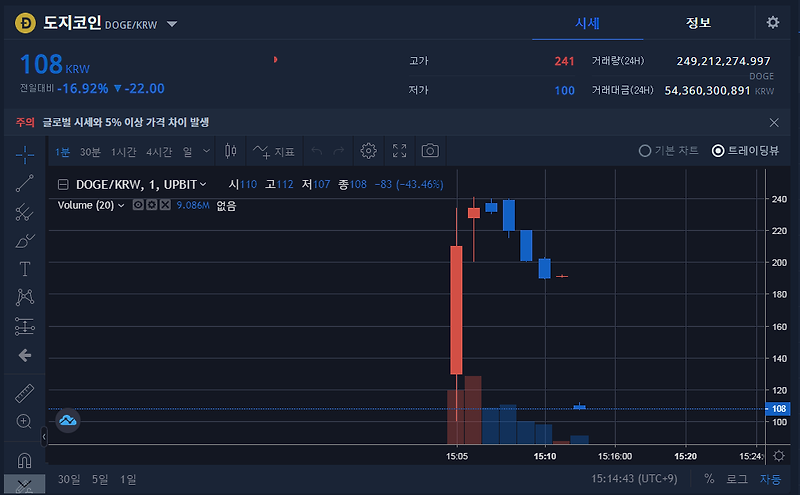This screenshot has height=495, width=800.
Task: Expand the DOGE/KRW market dropdown
Action: tap(172, 24)
